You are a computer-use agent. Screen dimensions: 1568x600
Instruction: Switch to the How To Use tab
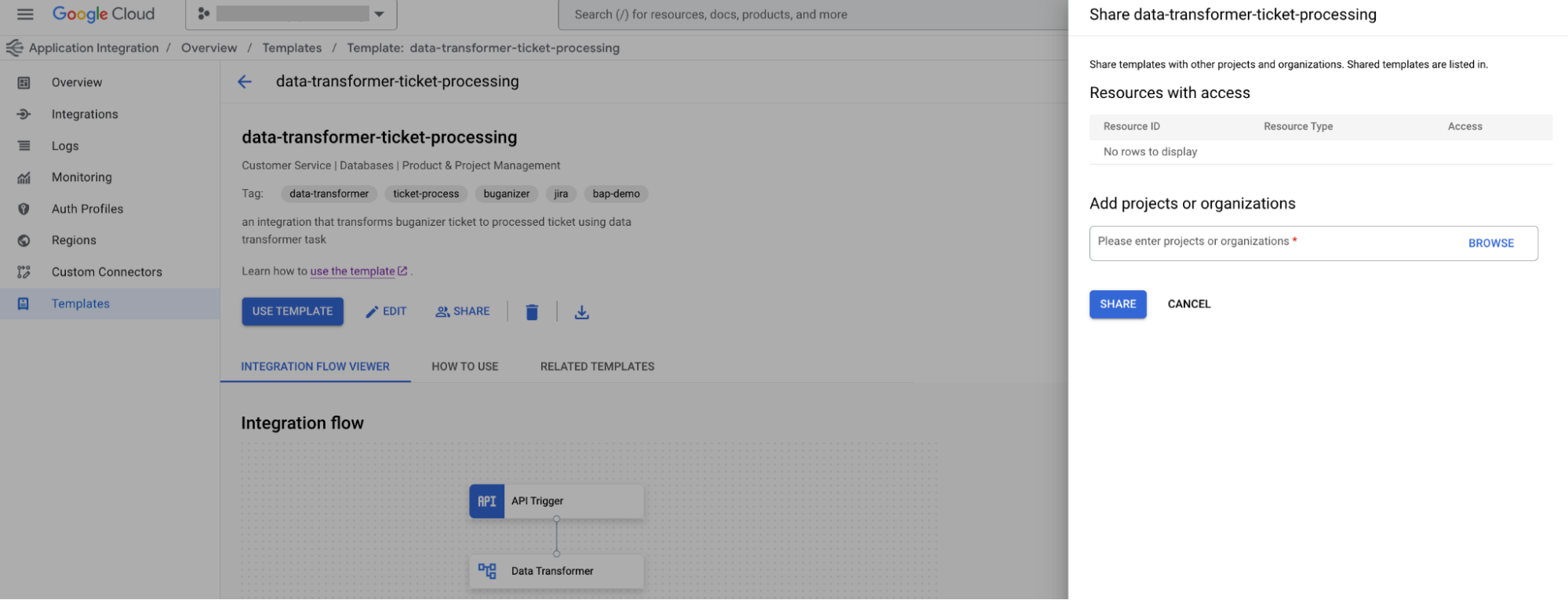(464, 366)
